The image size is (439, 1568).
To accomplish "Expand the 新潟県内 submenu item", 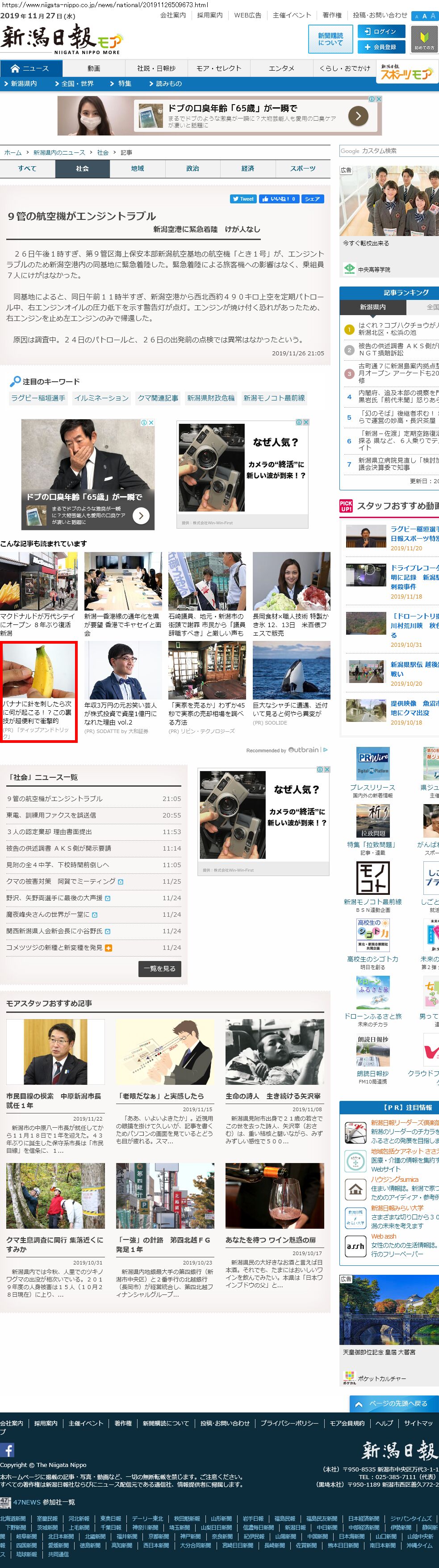I will (x=22, y=84).
